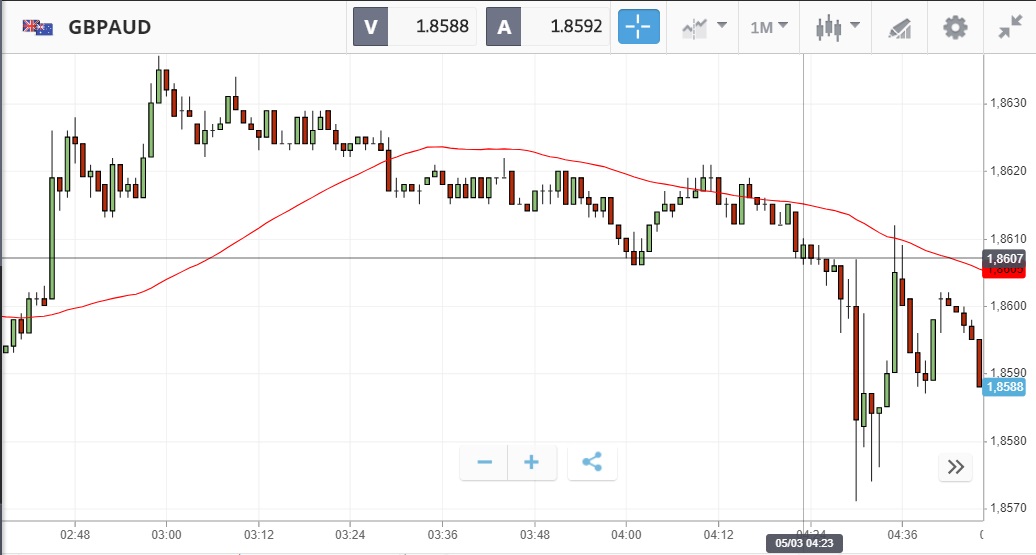The width and height of the screenshot is (1036, 555).
Task: Click the blue 1,8588 current price label
Action: coord(1004,387)
